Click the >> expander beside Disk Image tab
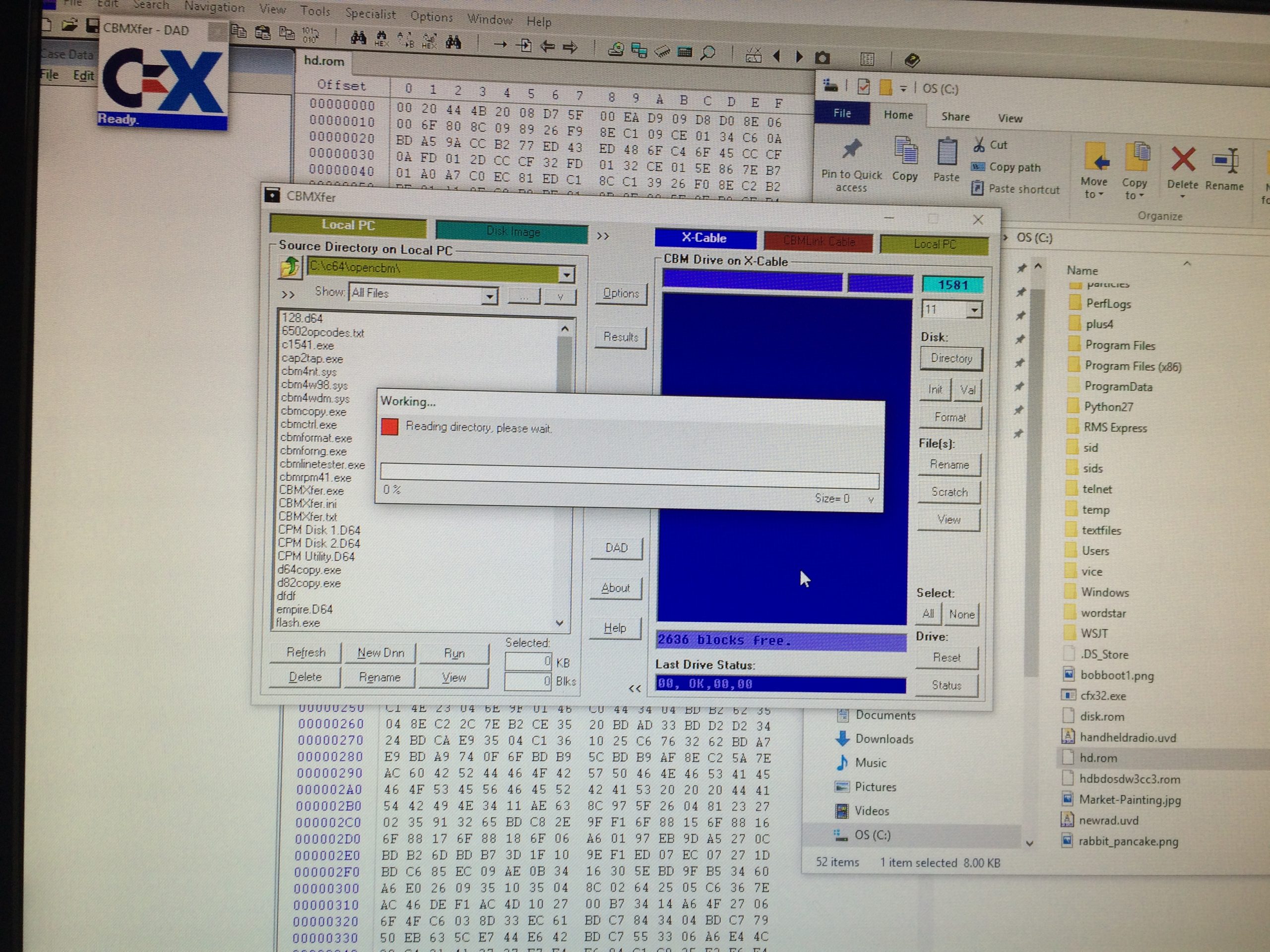 tap(603, 236)
